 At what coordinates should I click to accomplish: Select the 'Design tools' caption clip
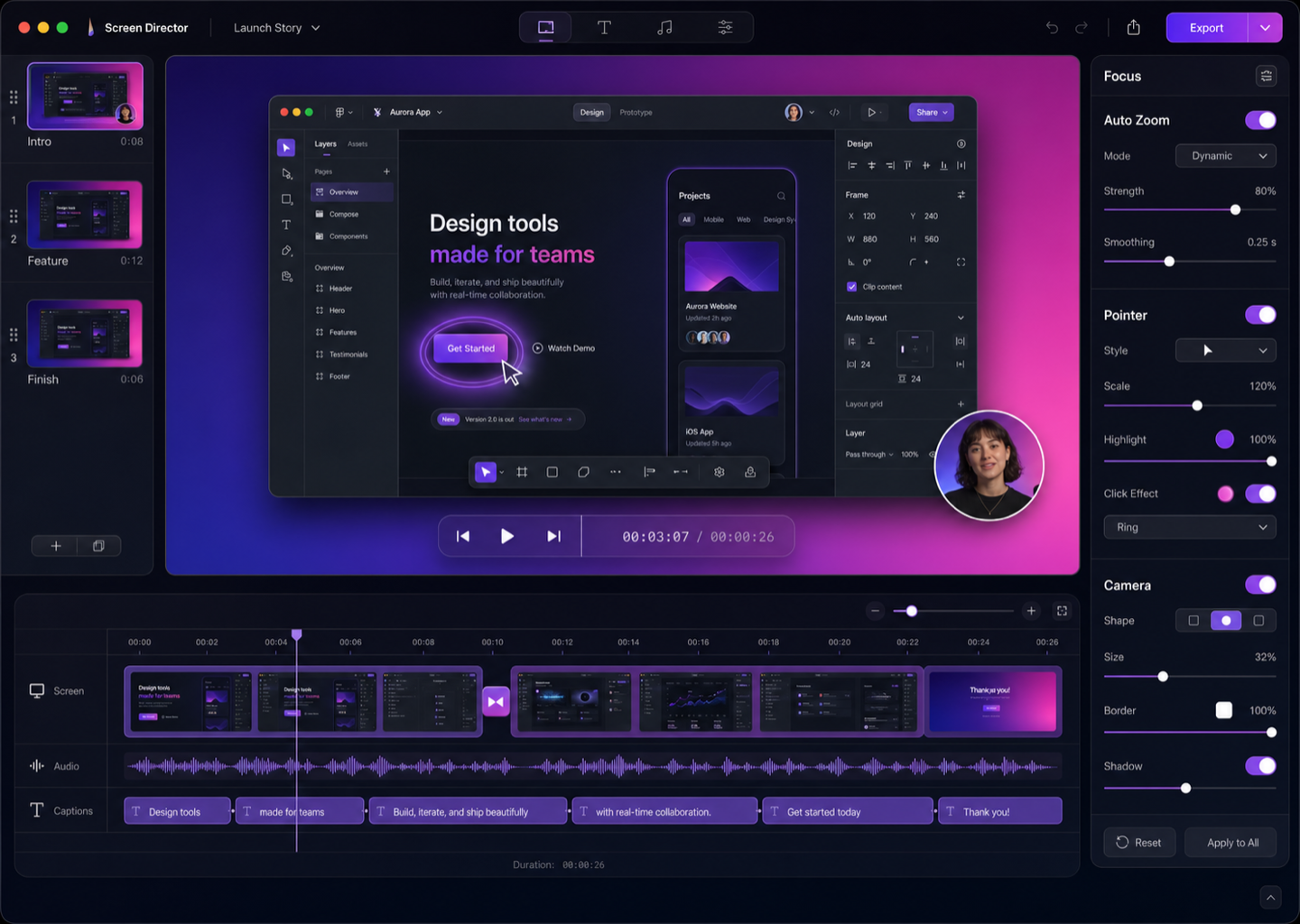tap(177, 811)
